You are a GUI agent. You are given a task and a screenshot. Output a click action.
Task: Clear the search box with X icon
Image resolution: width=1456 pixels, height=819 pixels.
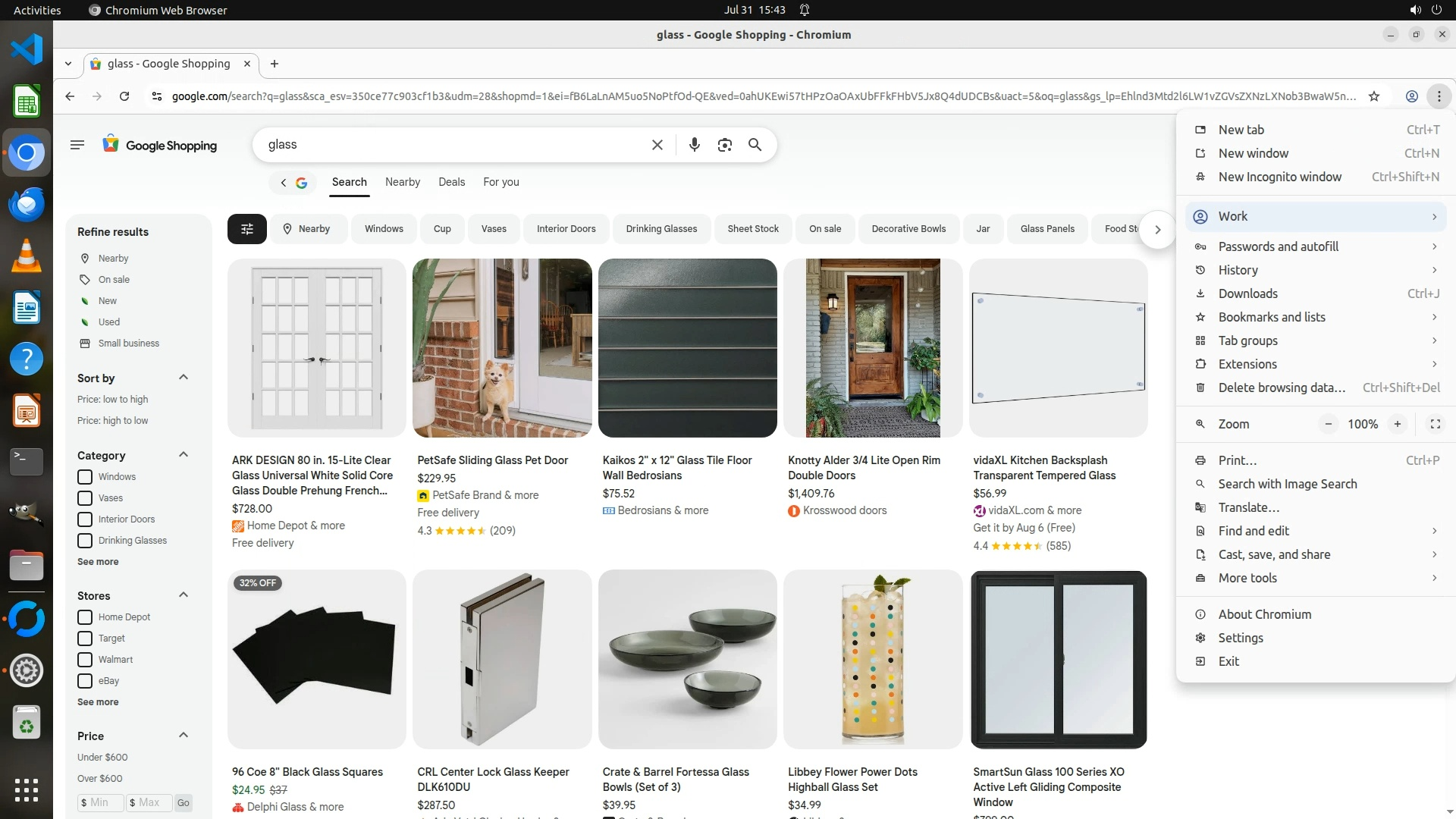(657, 145)
